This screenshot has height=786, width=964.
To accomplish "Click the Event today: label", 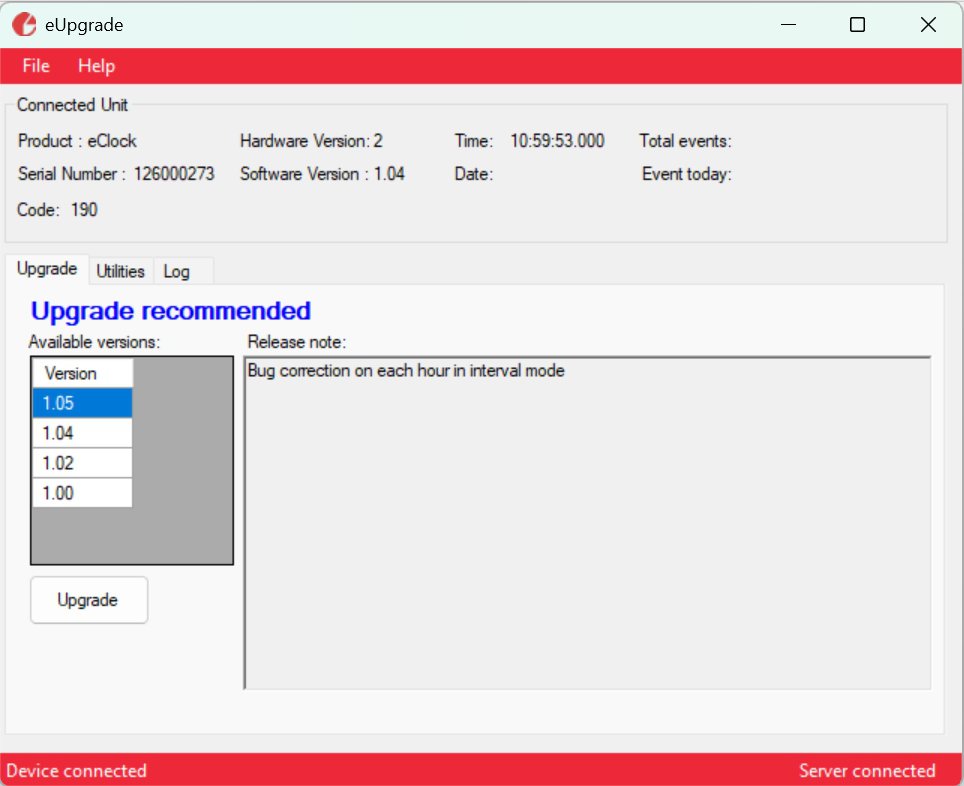I will pos(687,174).
